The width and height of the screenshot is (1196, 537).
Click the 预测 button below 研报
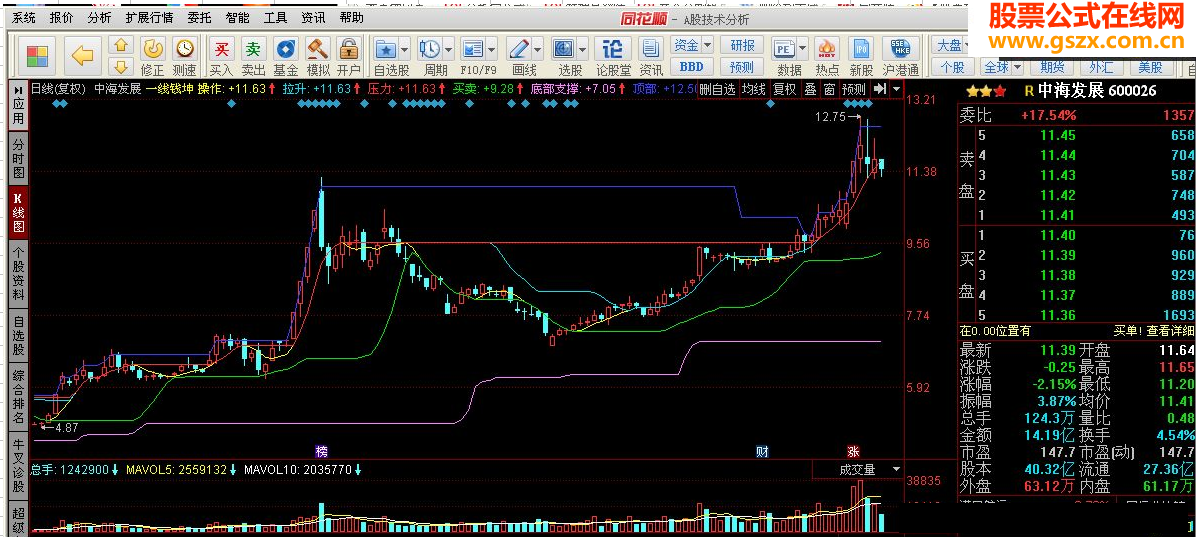click(741, 66)
